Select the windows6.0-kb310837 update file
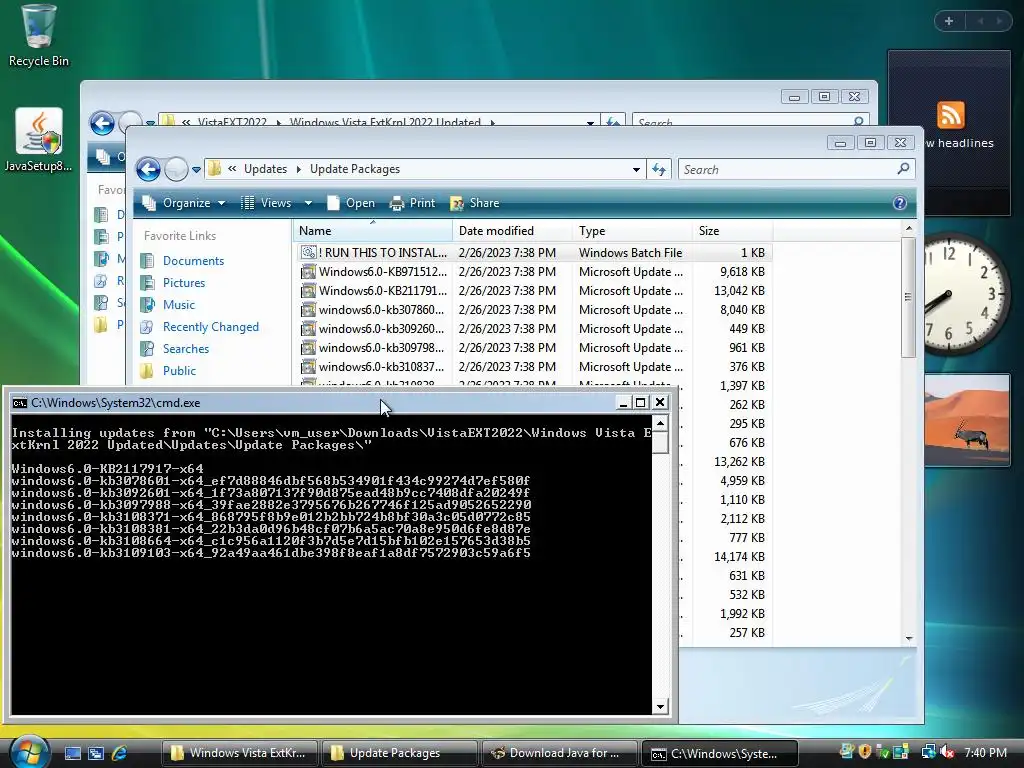1024x768 pixels. (533, 366)
